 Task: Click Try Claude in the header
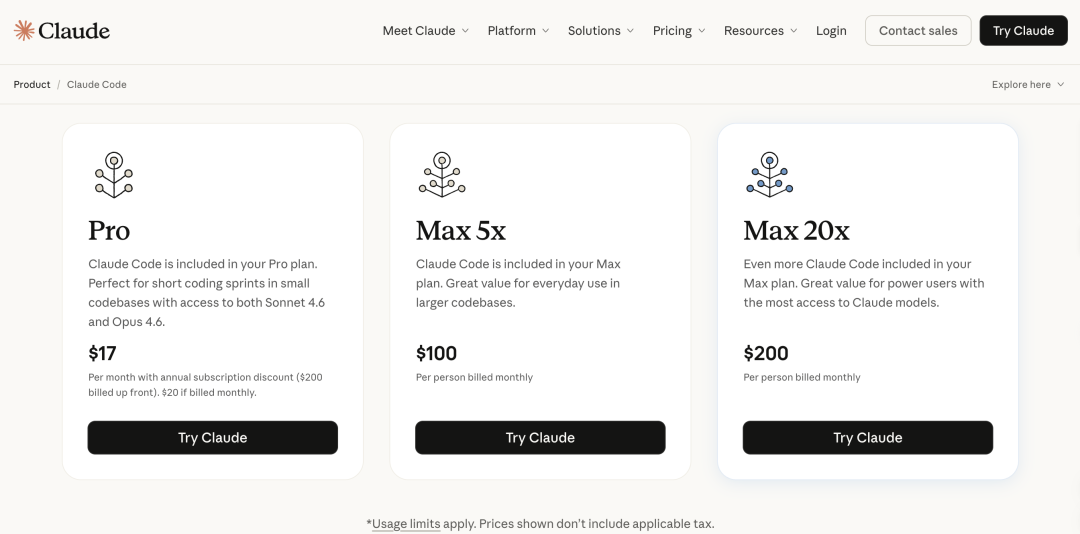[1023, 31]
